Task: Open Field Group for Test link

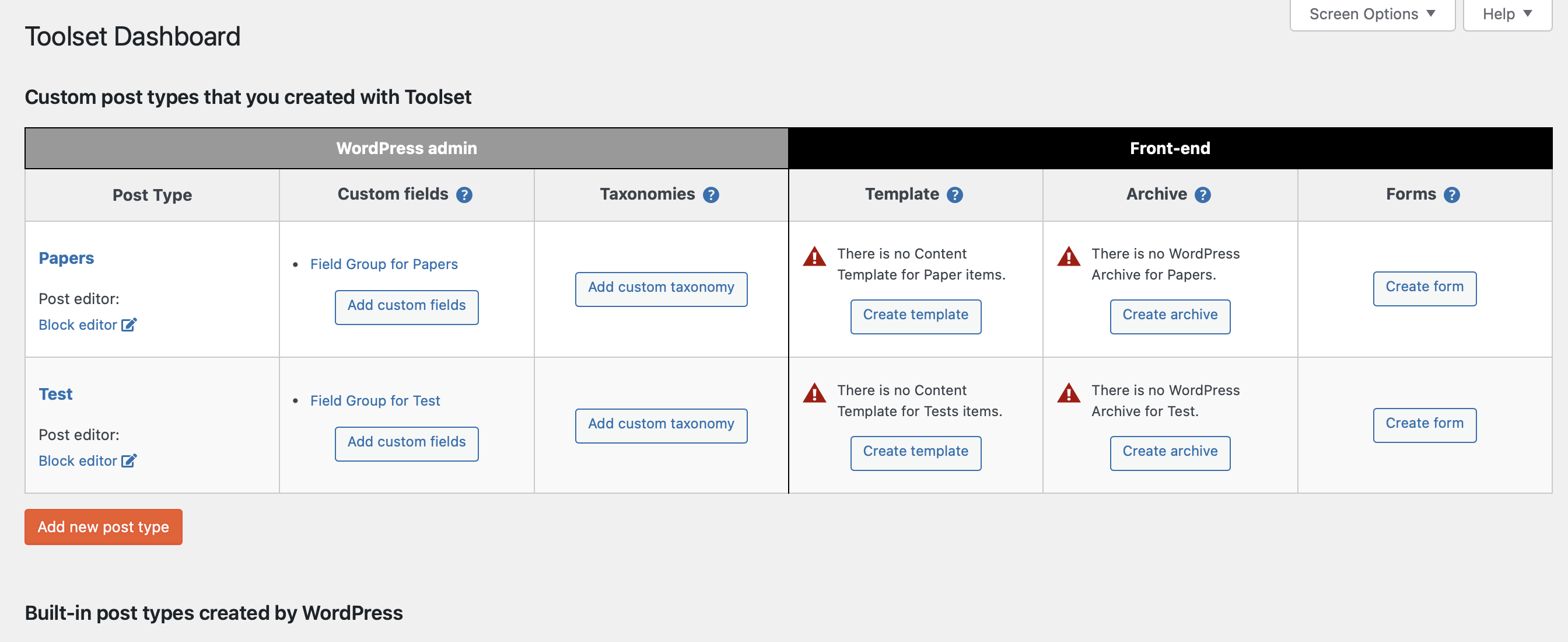Action: coord(375,401)
